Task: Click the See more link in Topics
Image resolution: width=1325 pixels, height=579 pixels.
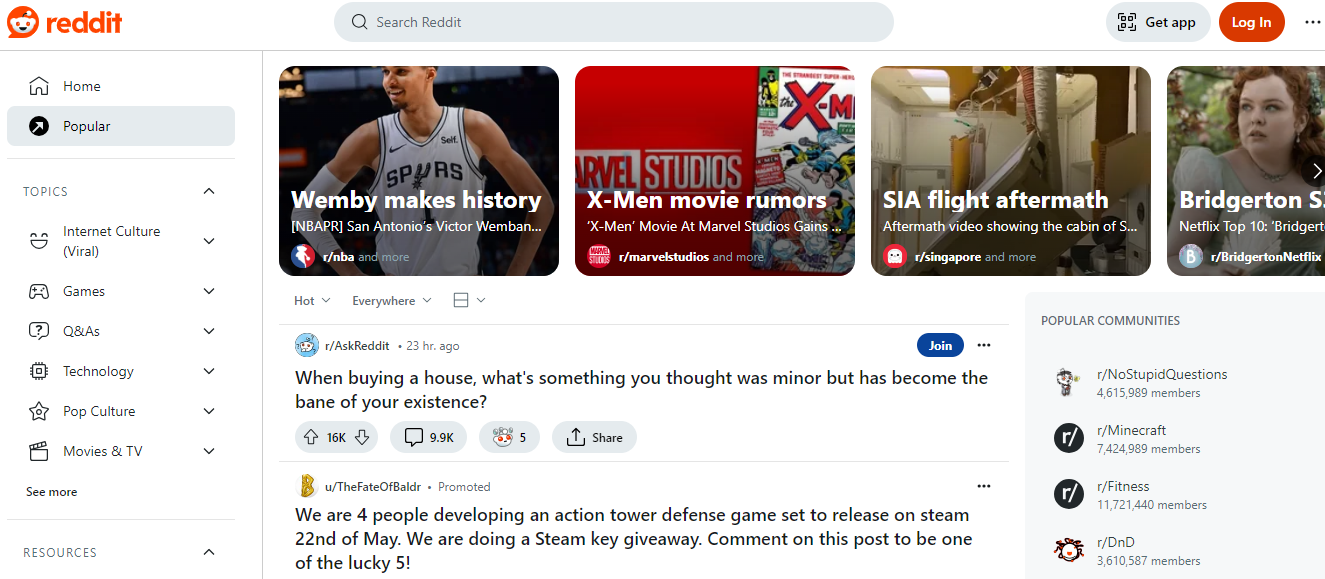Action: (x=51, y=491)
